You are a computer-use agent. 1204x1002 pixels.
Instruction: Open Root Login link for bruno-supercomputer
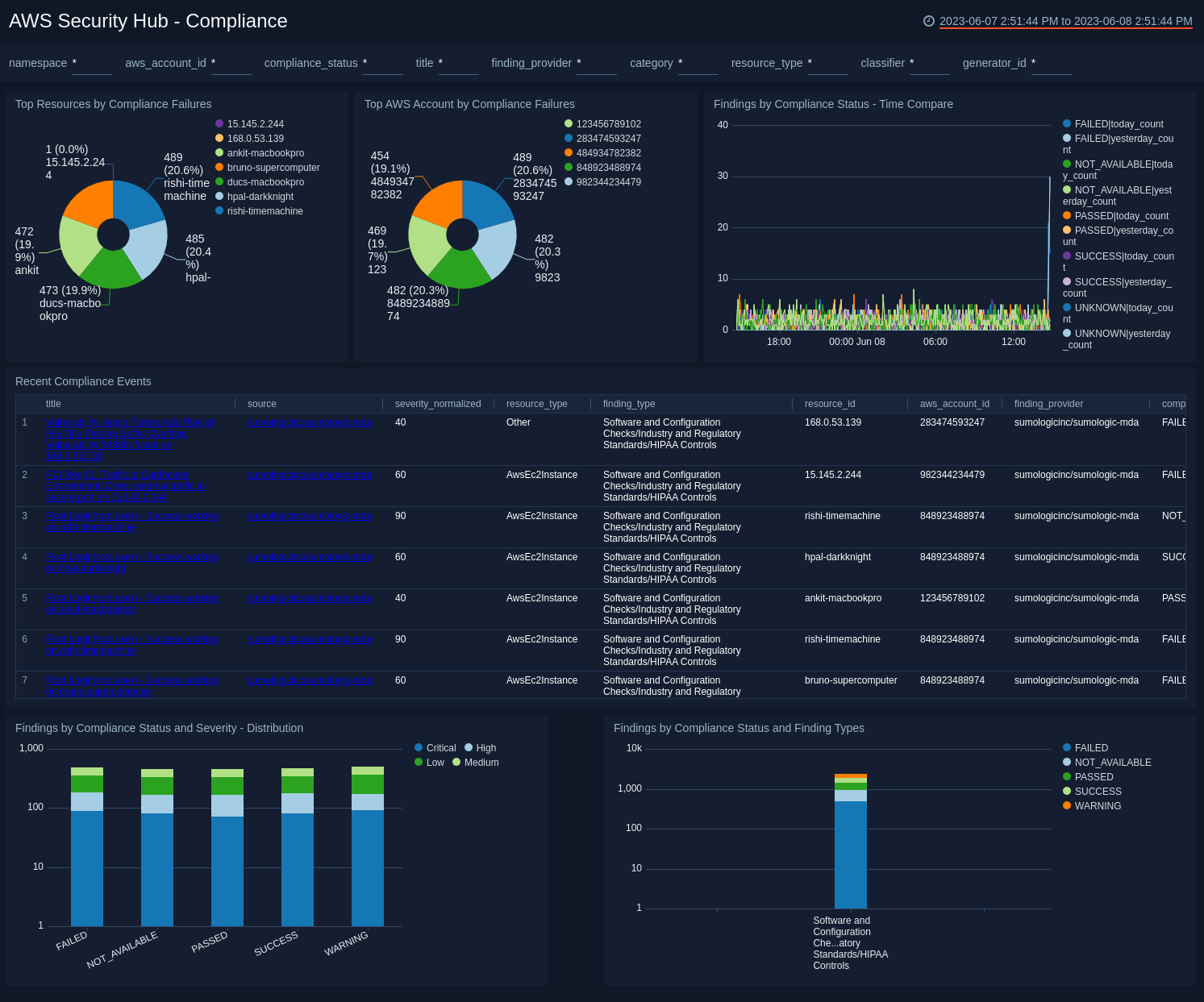pyautogui.click(x=132, y=686)
